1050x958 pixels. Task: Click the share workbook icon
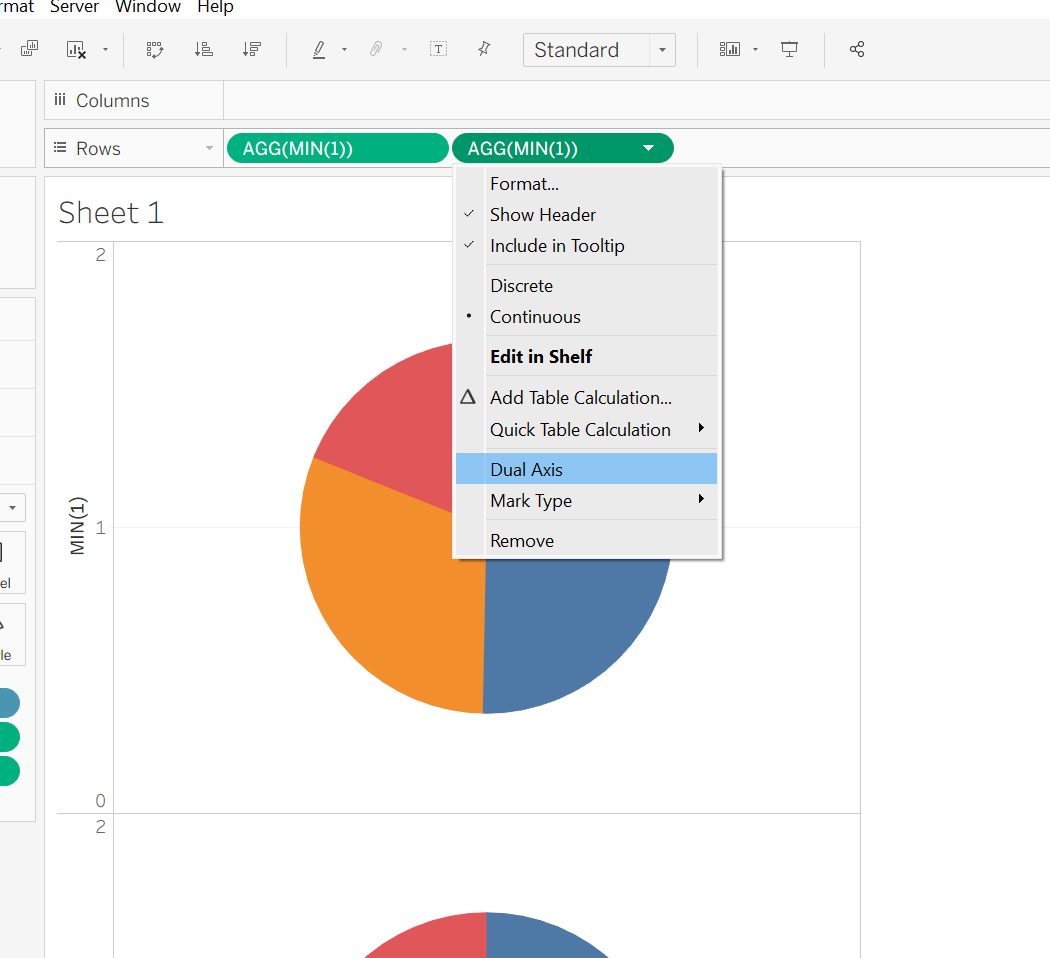pyautogui.click(x=856, y=49)
